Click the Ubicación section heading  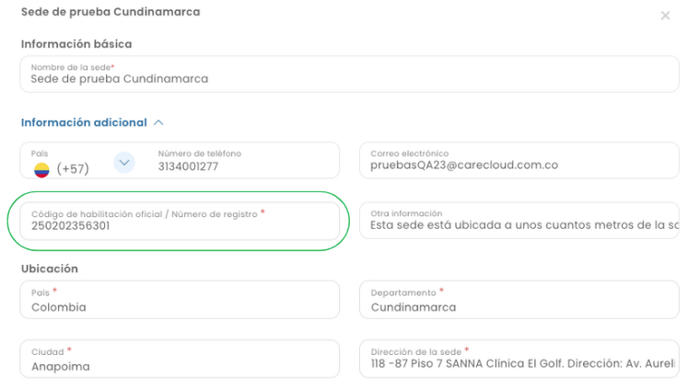point(50,268)
